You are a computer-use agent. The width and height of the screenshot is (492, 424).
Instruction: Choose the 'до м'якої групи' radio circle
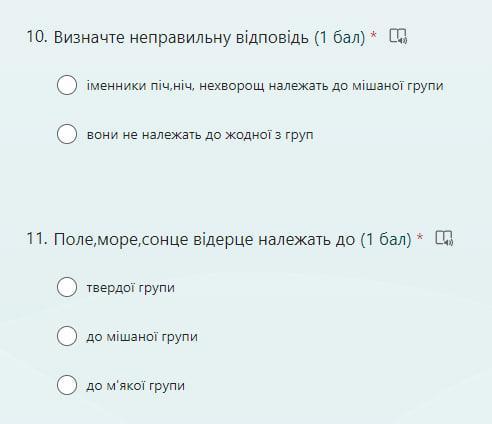pos(67,385)
